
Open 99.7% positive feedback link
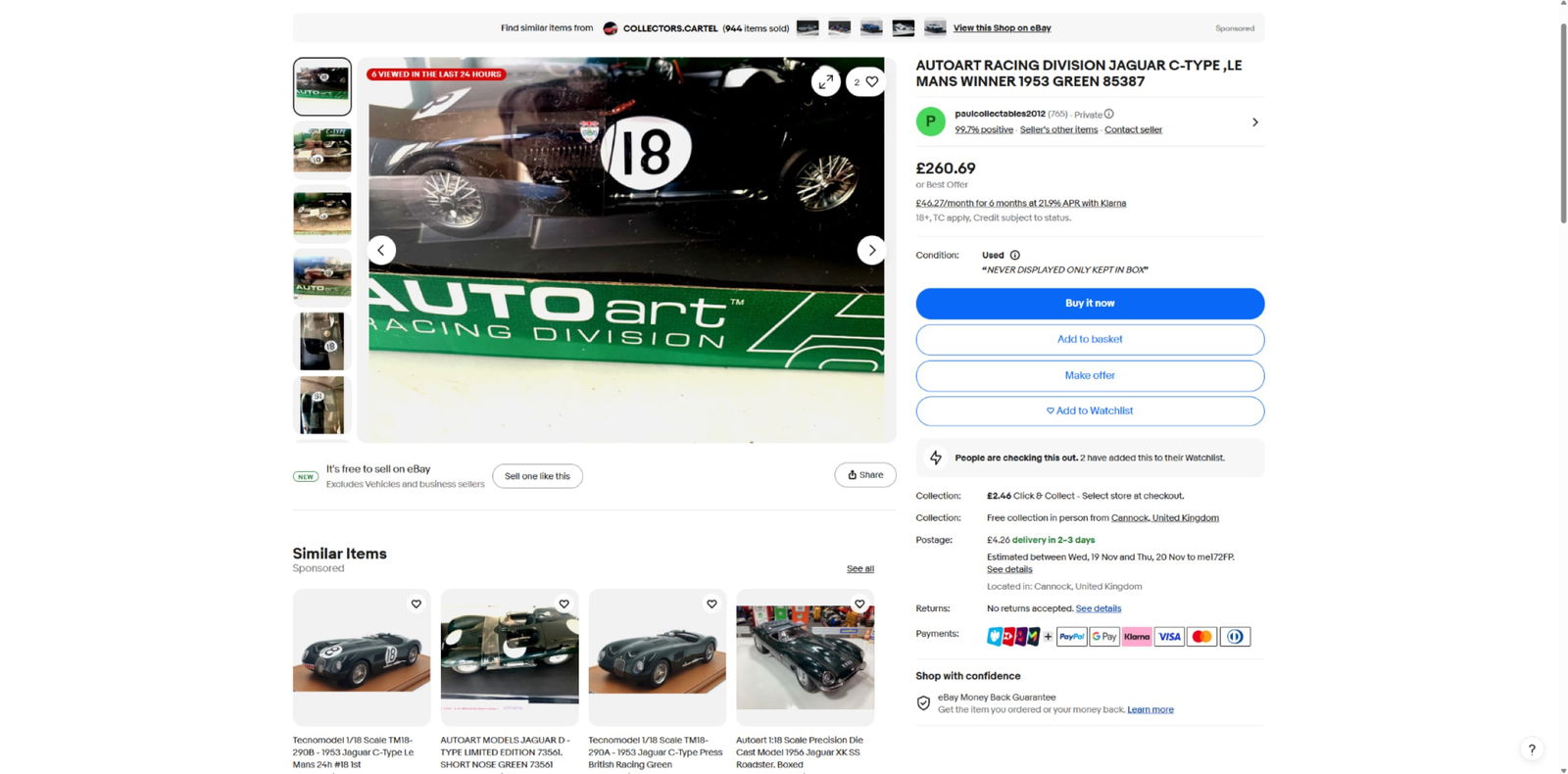click(x=984, y=129)
